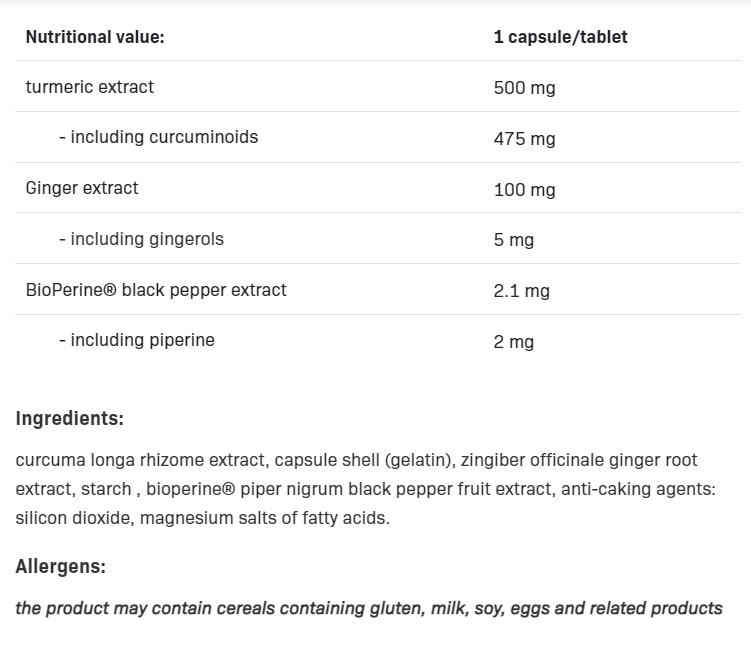Viewport: 751px width, 665px height.
Task: Click the 2.1 mg black pepper value
Action: [x=522, y=291]
